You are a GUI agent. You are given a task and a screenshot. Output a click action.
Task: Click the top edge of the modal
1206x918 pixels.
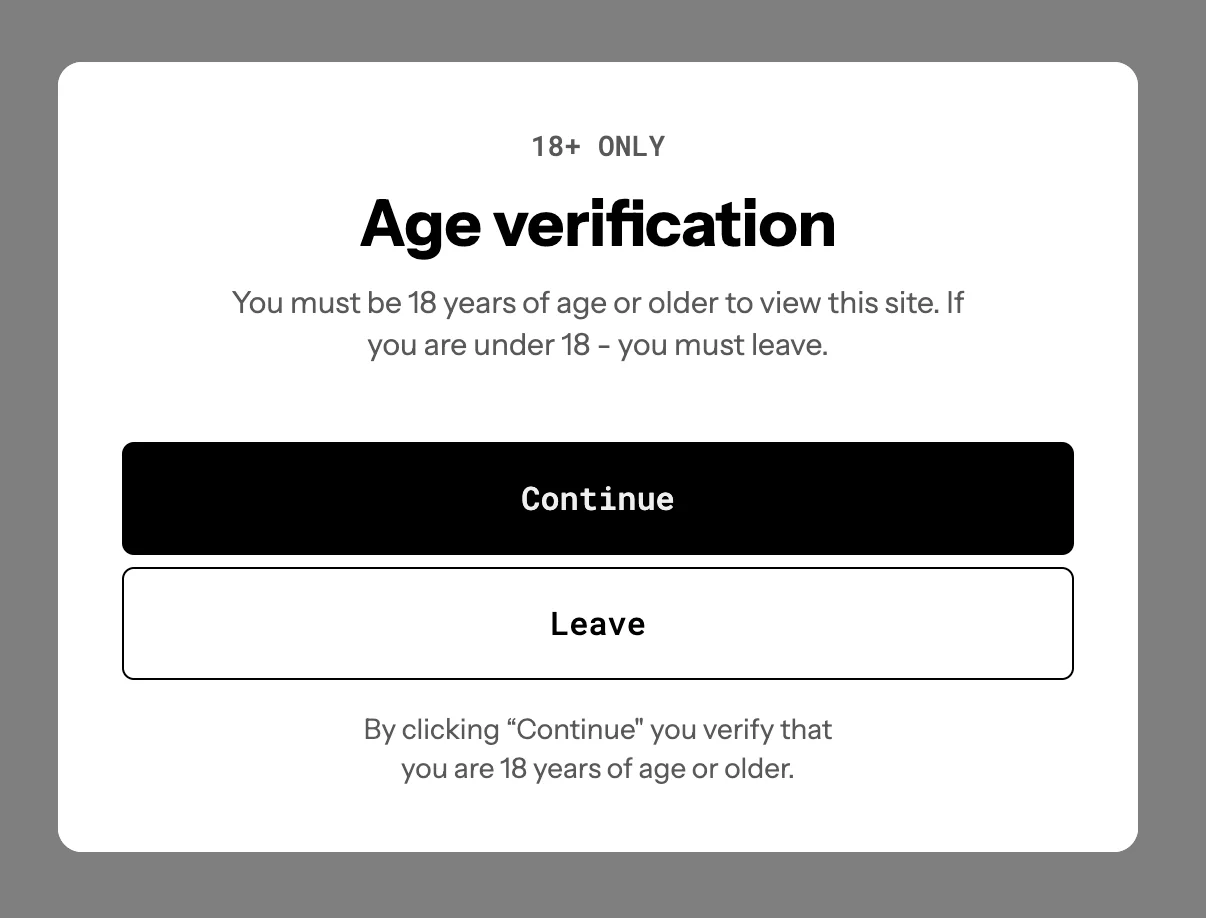pyautogui.click(x=597, y=65)
